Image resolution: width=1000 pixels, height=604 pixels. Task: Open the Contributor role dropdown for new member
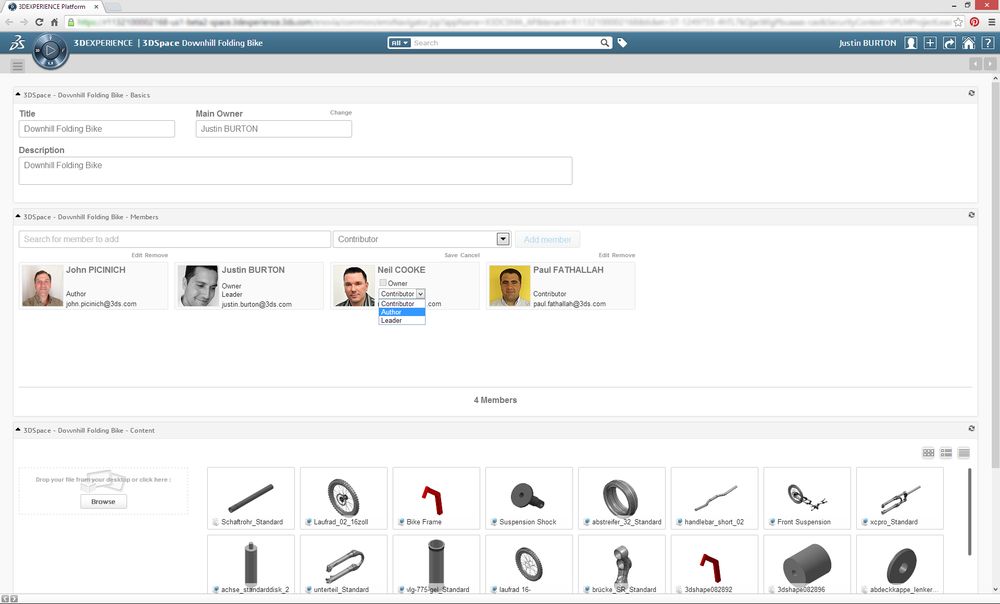pos(504,240)
